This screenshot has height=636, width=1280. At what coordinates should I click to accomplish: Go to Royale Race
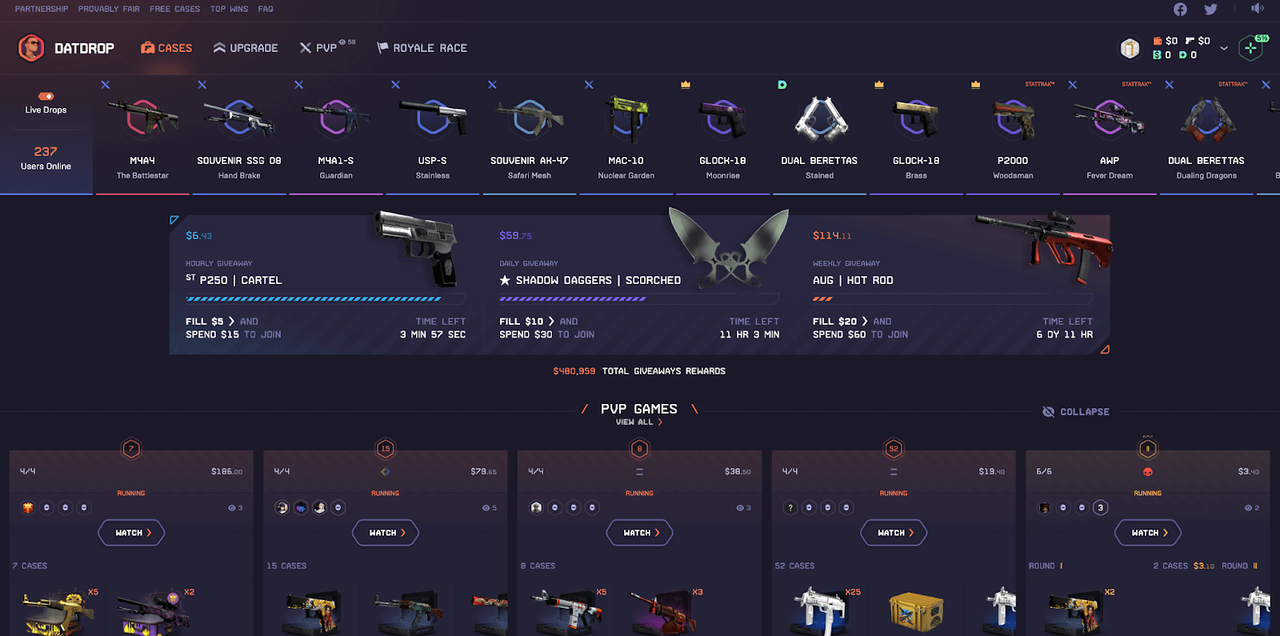coord(422,48)
